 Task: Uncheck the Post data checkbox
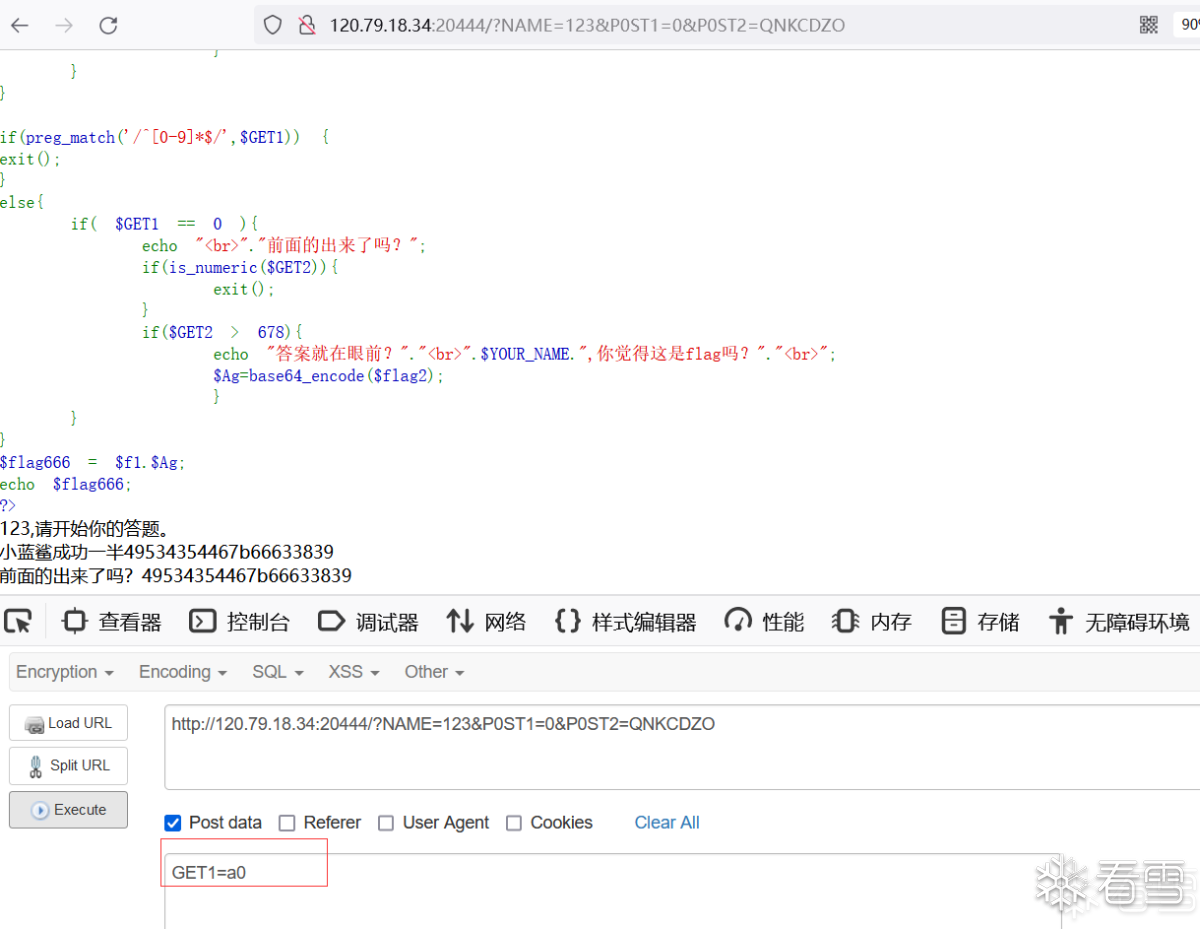point(173,823)
